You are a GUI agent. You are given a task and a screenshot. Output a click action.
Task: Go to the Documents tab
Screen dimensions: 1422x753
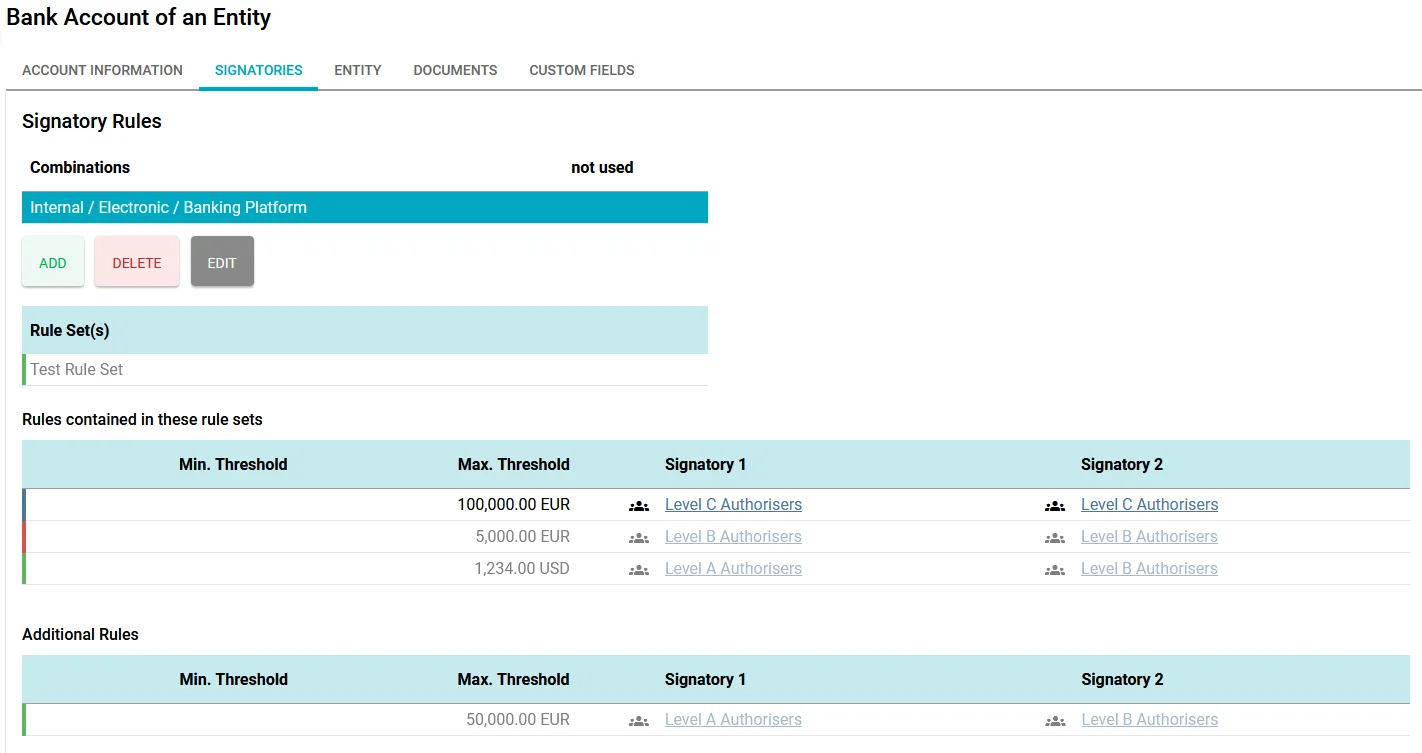[x=455, y=70]
